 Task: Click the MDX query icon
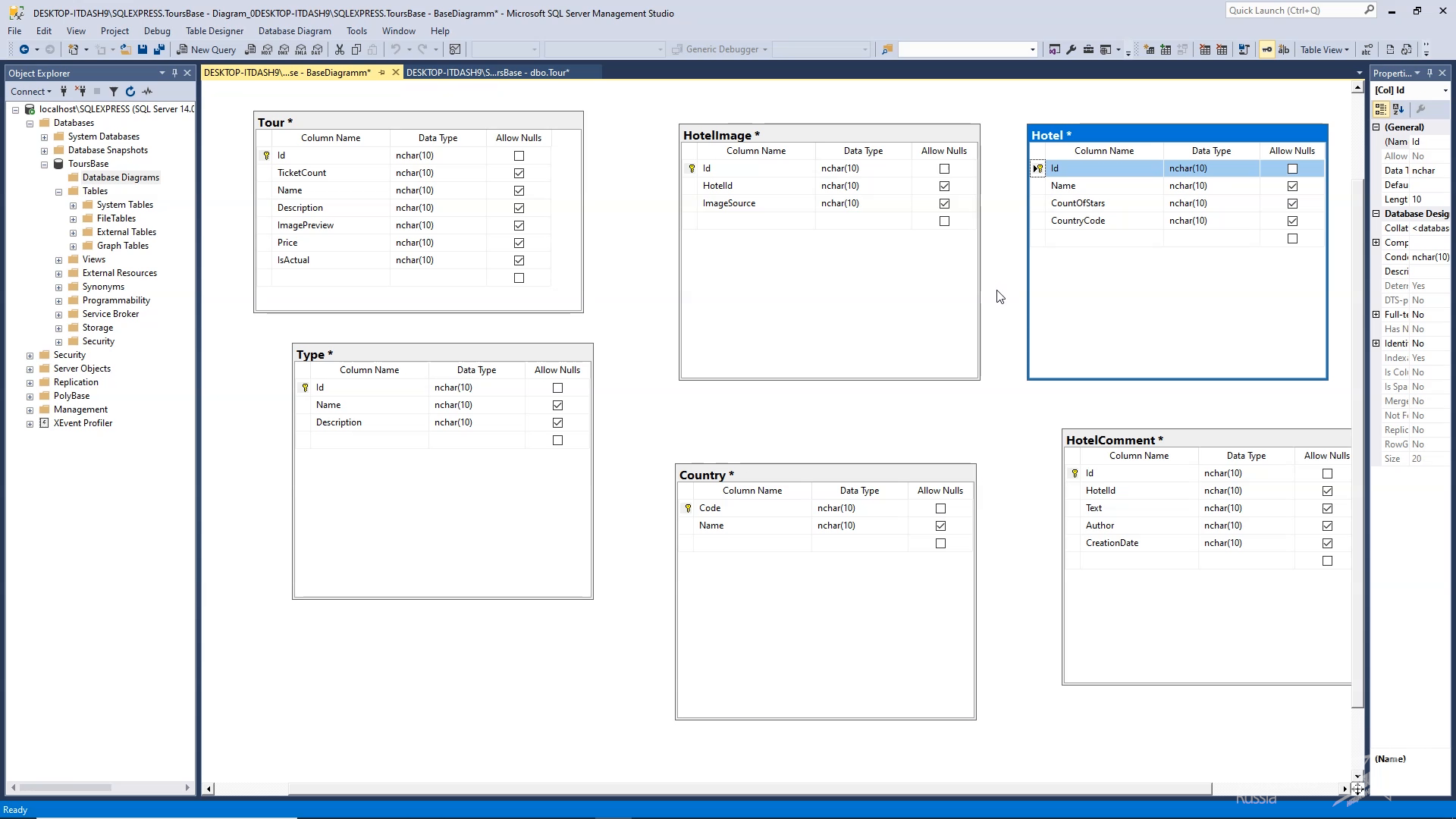point(267,49)
